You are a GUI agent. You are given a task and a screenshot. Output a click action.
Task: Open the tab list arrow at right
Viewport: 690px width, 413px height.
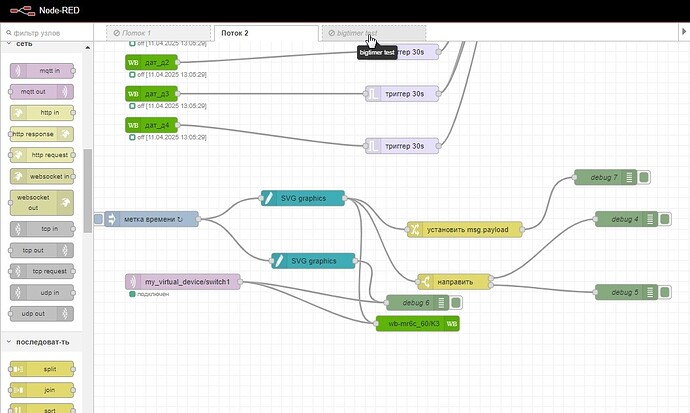[x=684, y=32]
